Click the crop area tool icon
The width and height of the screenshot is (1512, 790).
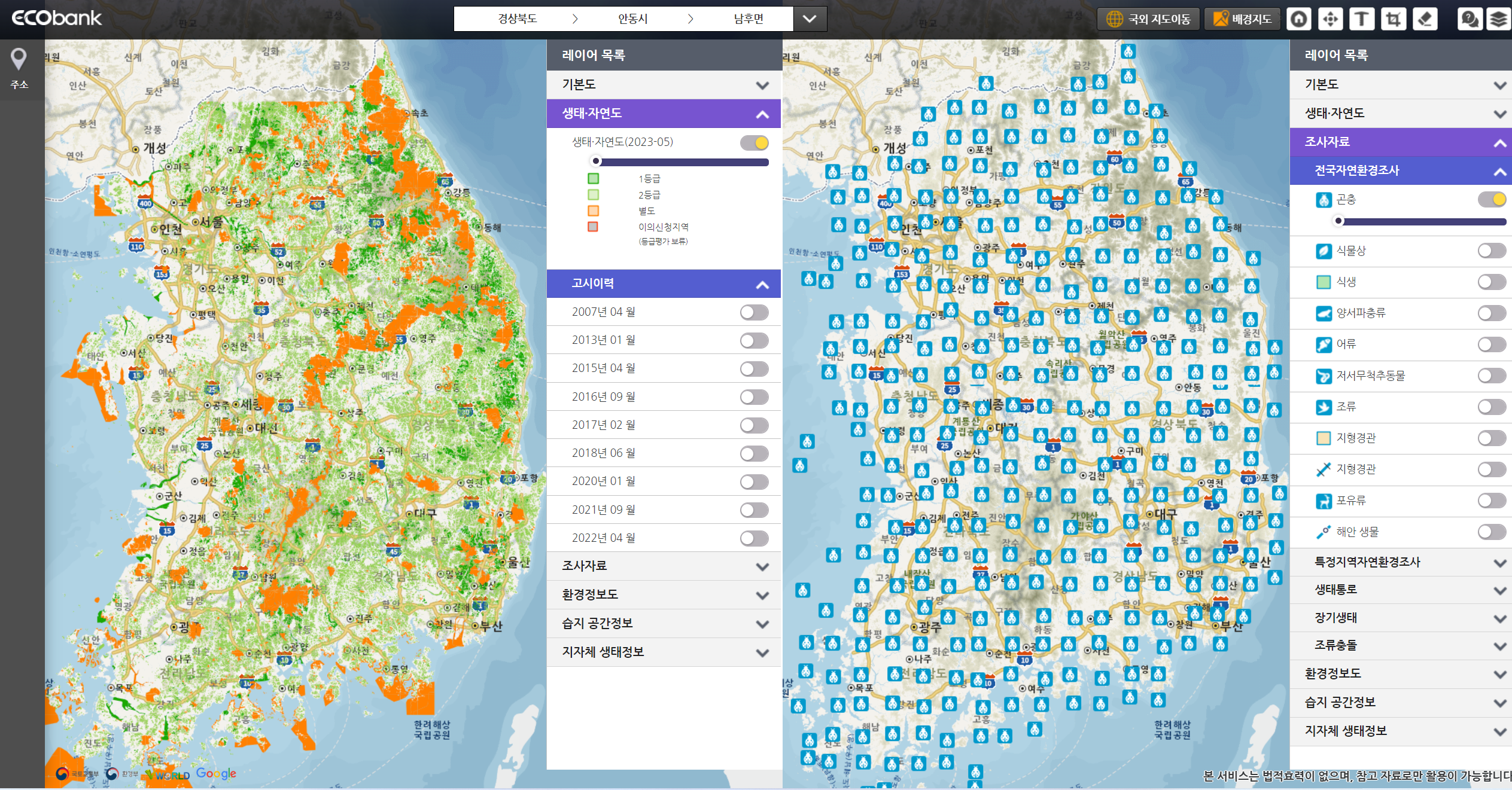[x=1394, y=19]
